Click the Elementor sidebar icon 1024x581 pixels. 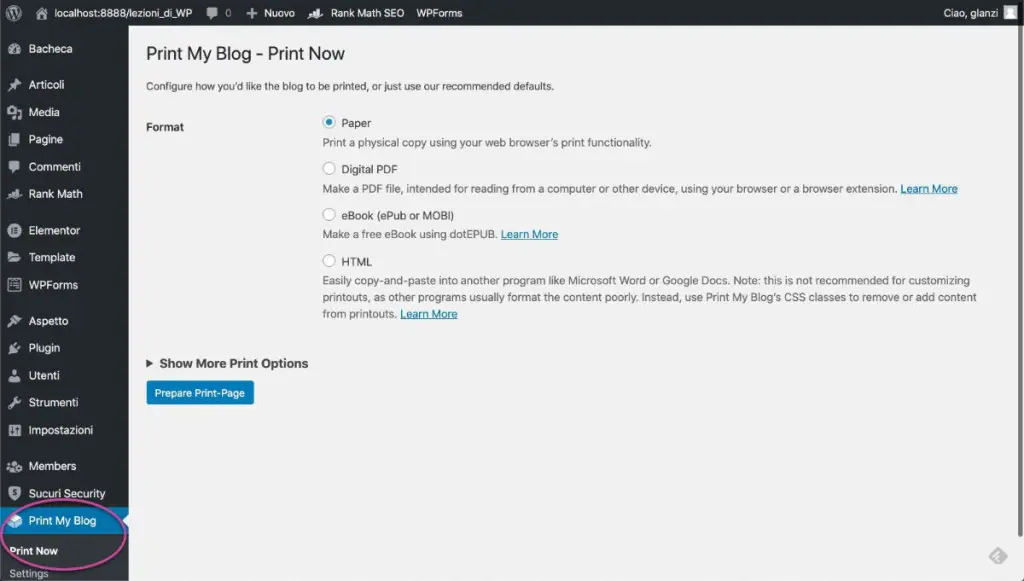pos(14,230)
